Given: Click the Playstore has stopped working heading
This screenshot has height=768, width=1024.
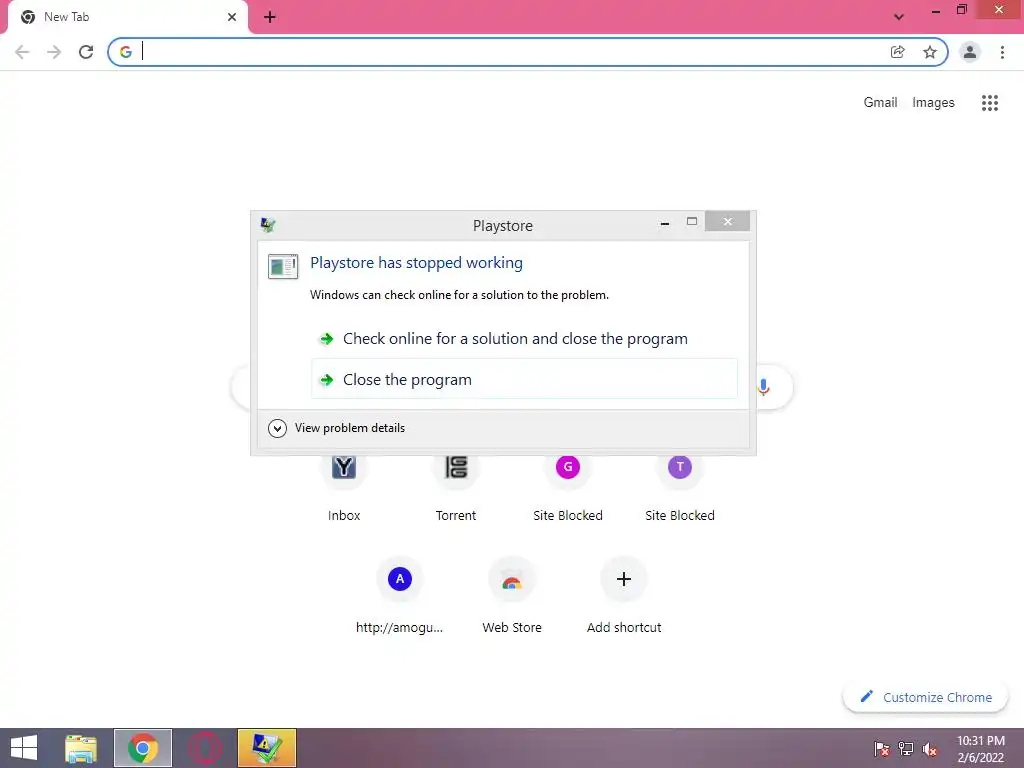Looking at the screenshot, I should (416, 263).
